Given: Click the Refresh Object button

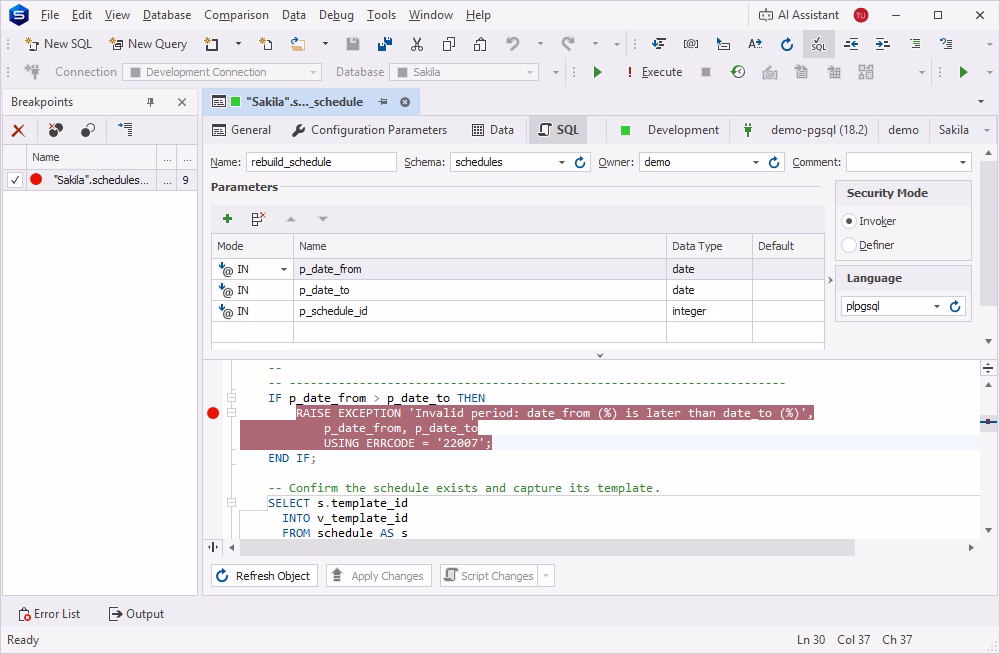Looking at the screenshot, I should click(x=264, y=576).
